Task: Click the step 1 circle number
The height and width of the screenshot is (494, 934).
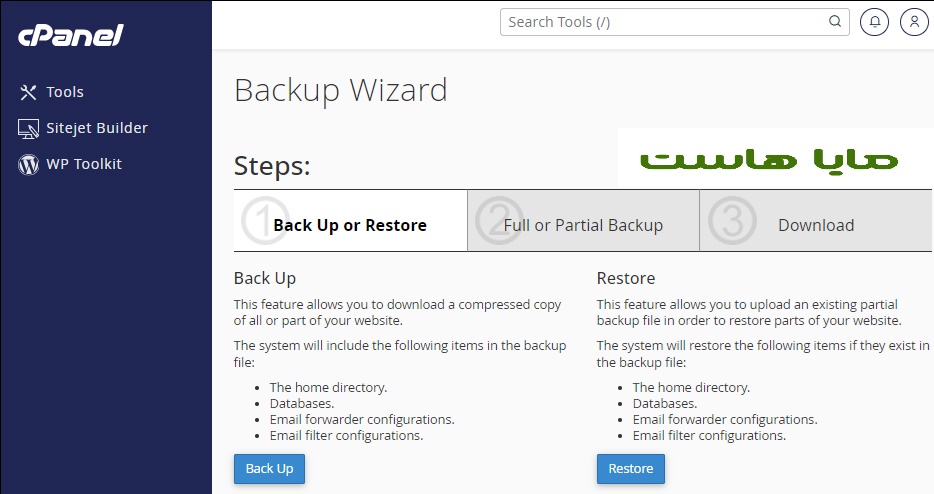Action: click(265, 220)
